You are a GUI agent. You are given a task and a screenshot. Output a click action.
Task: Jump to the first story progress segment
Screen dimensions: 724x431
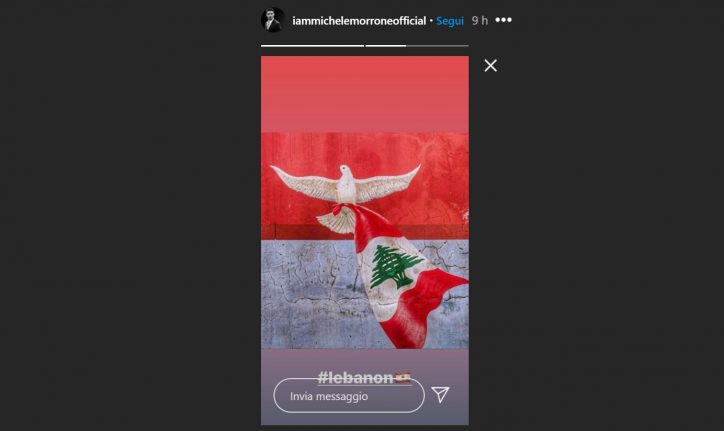(312, 46)
